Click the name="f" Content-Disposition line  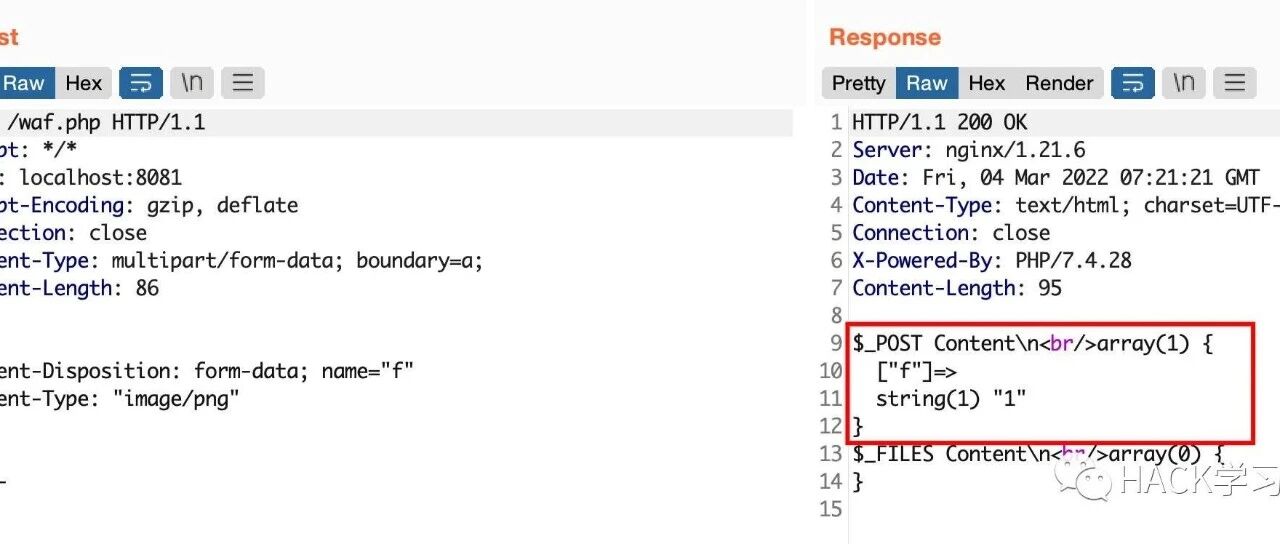click(x=207, y=371)
